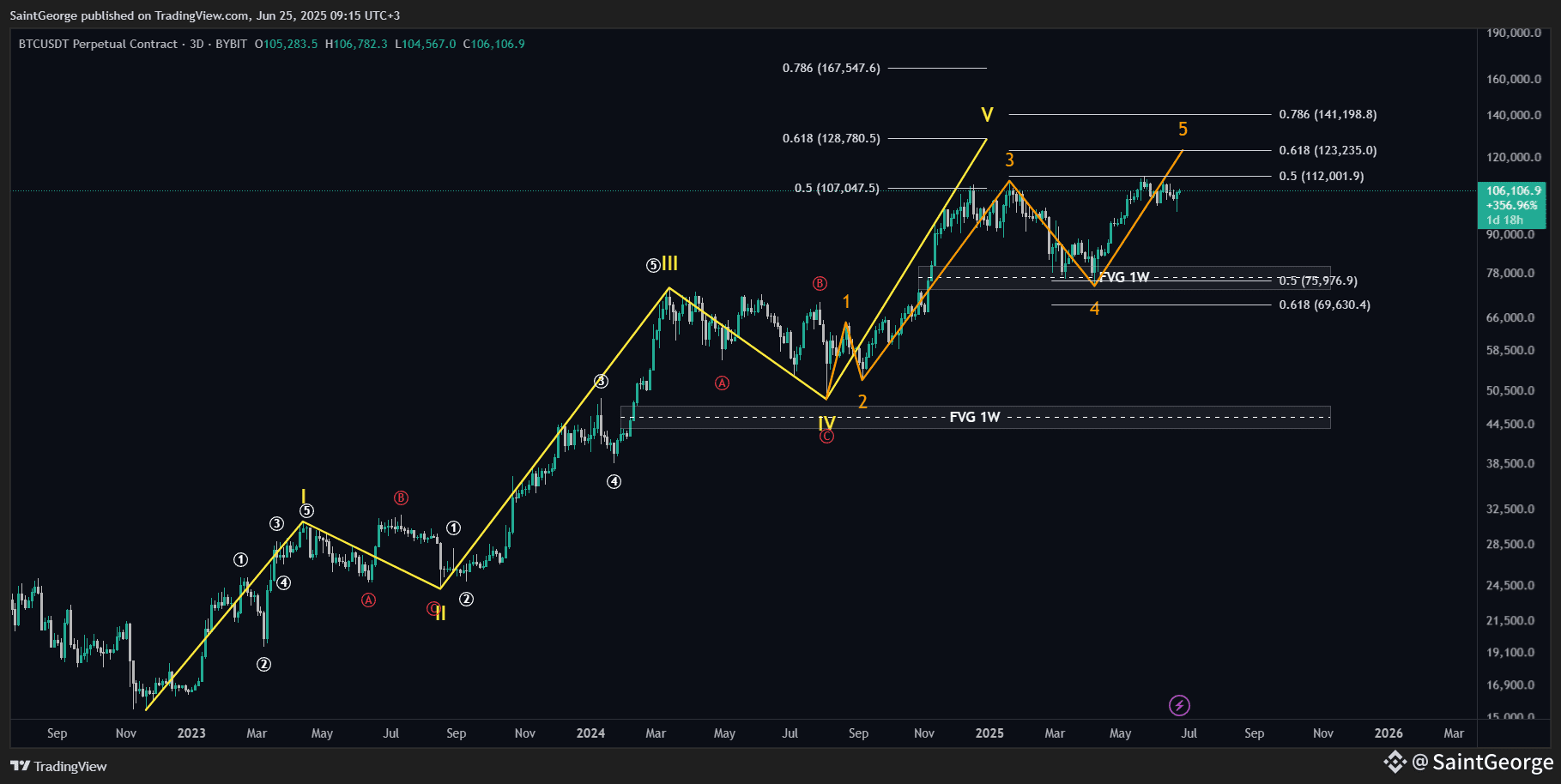Click 44,500.0 on the price axis
Image resolution: width=1561 pixels, height=784 pixels.
click(1510, 424)
